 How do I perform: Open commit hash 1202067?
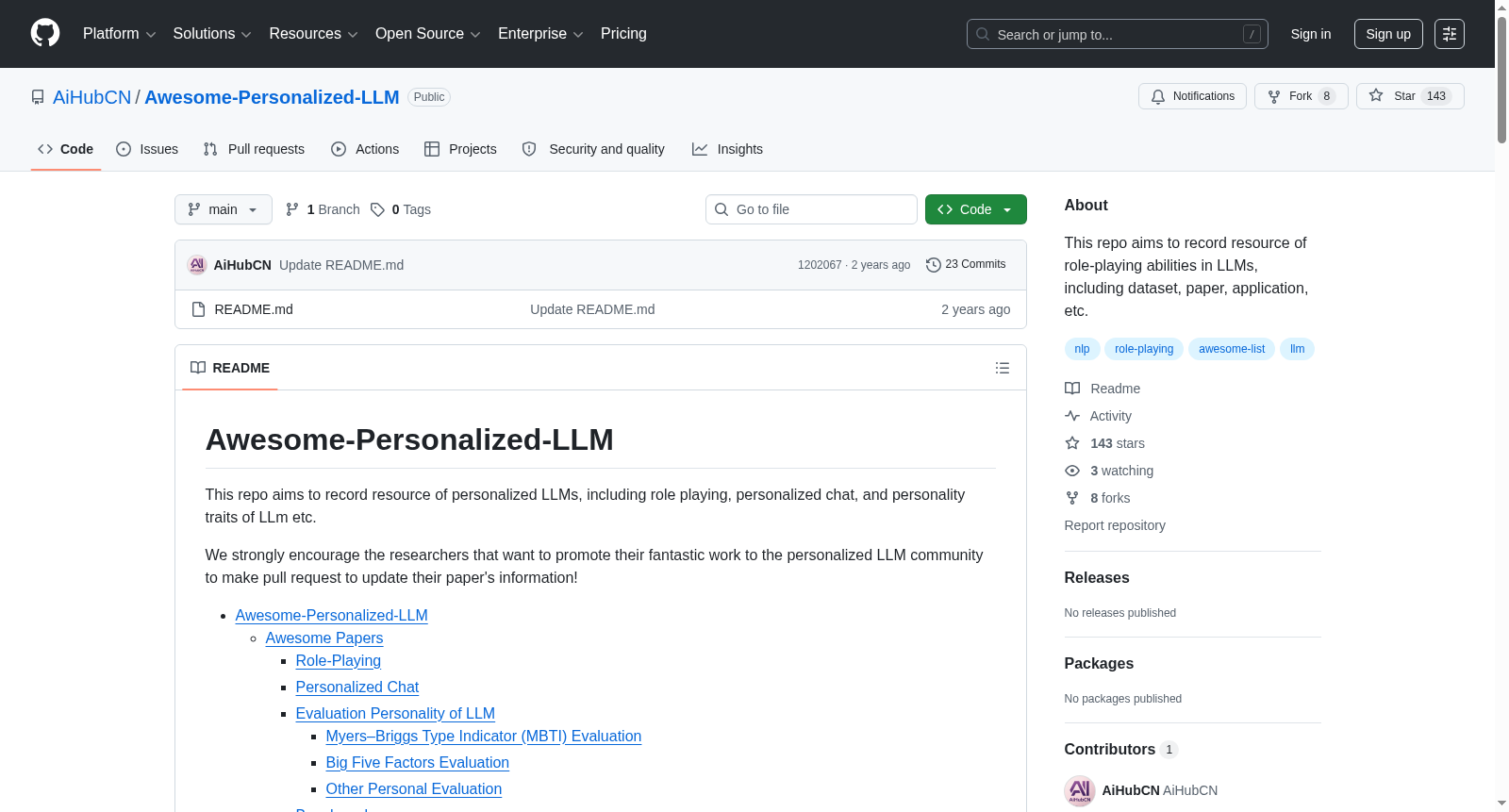(820, 265)
